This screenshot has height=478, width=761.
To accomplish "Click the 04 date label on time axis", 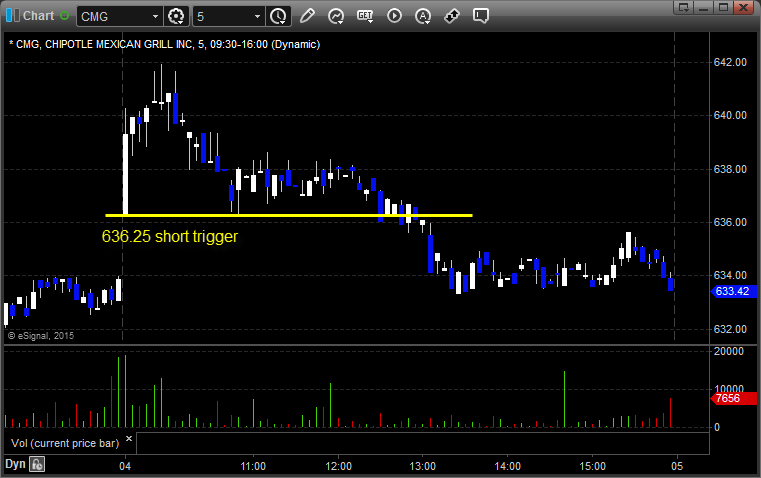I will [125, 466].
